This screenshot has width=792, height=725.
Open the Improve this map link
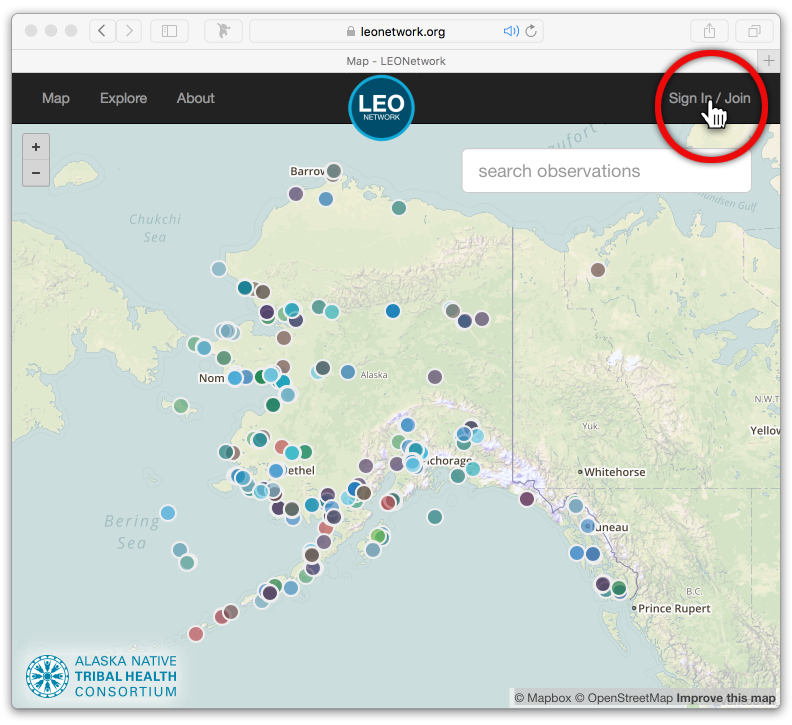click(725, 698)
